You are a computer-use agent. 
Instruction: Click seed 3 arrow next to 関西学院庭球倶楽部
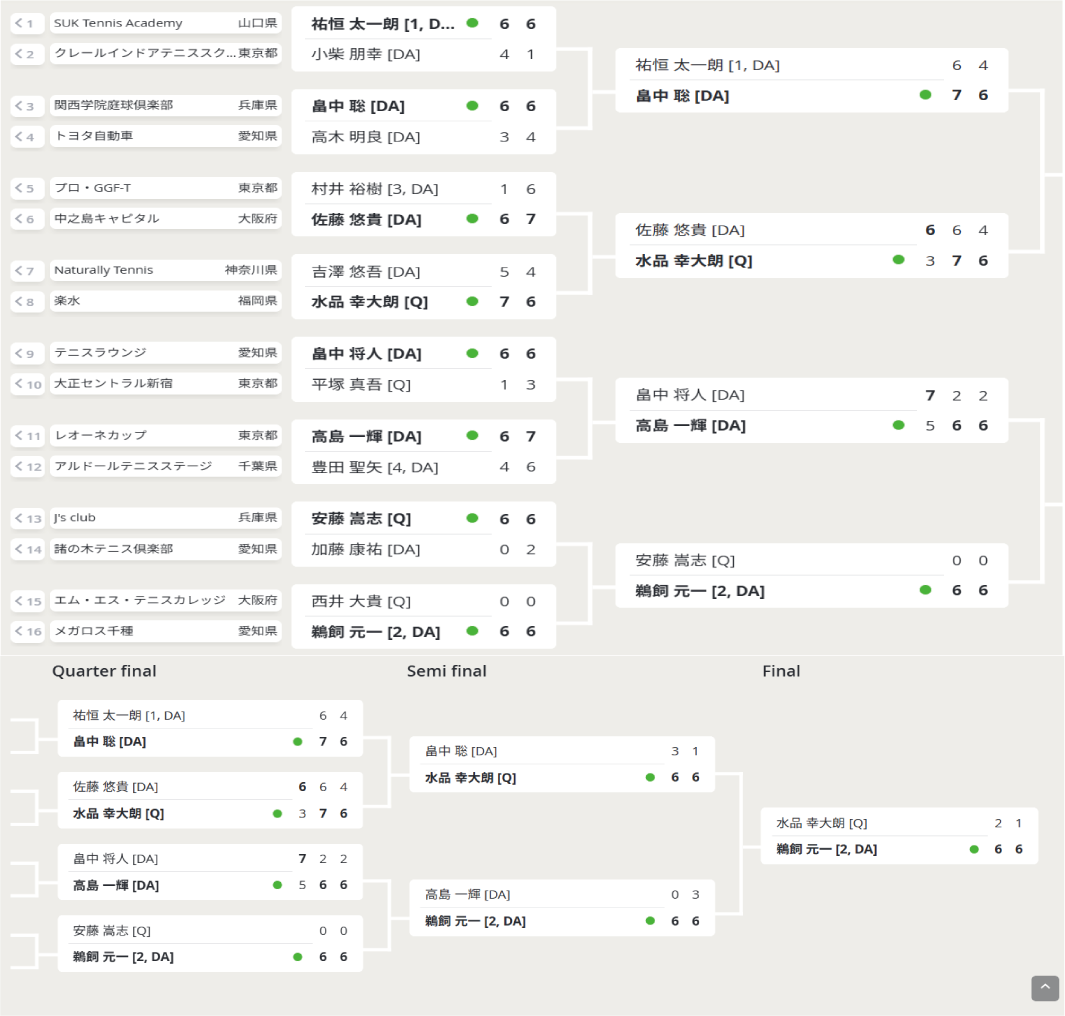27,106
